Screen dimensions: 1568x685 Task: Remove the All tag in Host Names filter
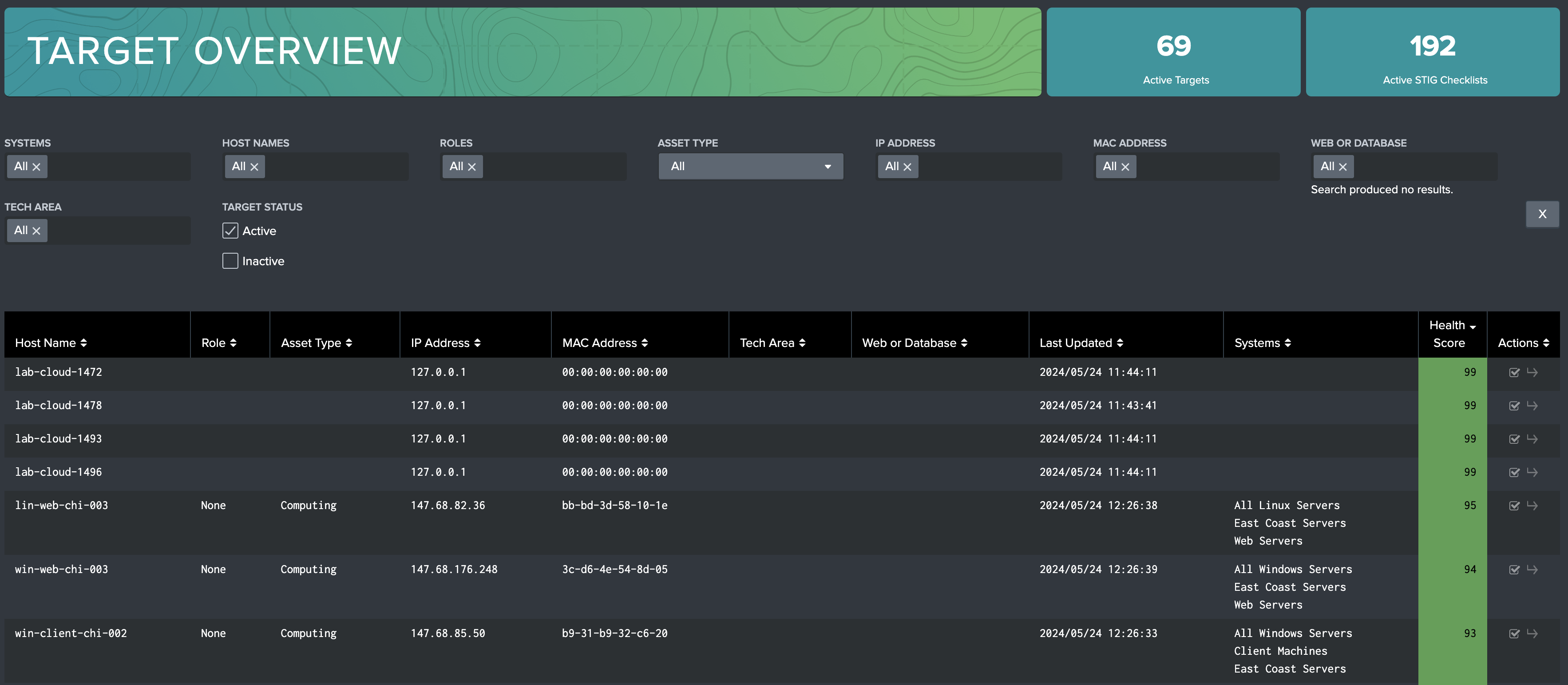click(254, 167)
